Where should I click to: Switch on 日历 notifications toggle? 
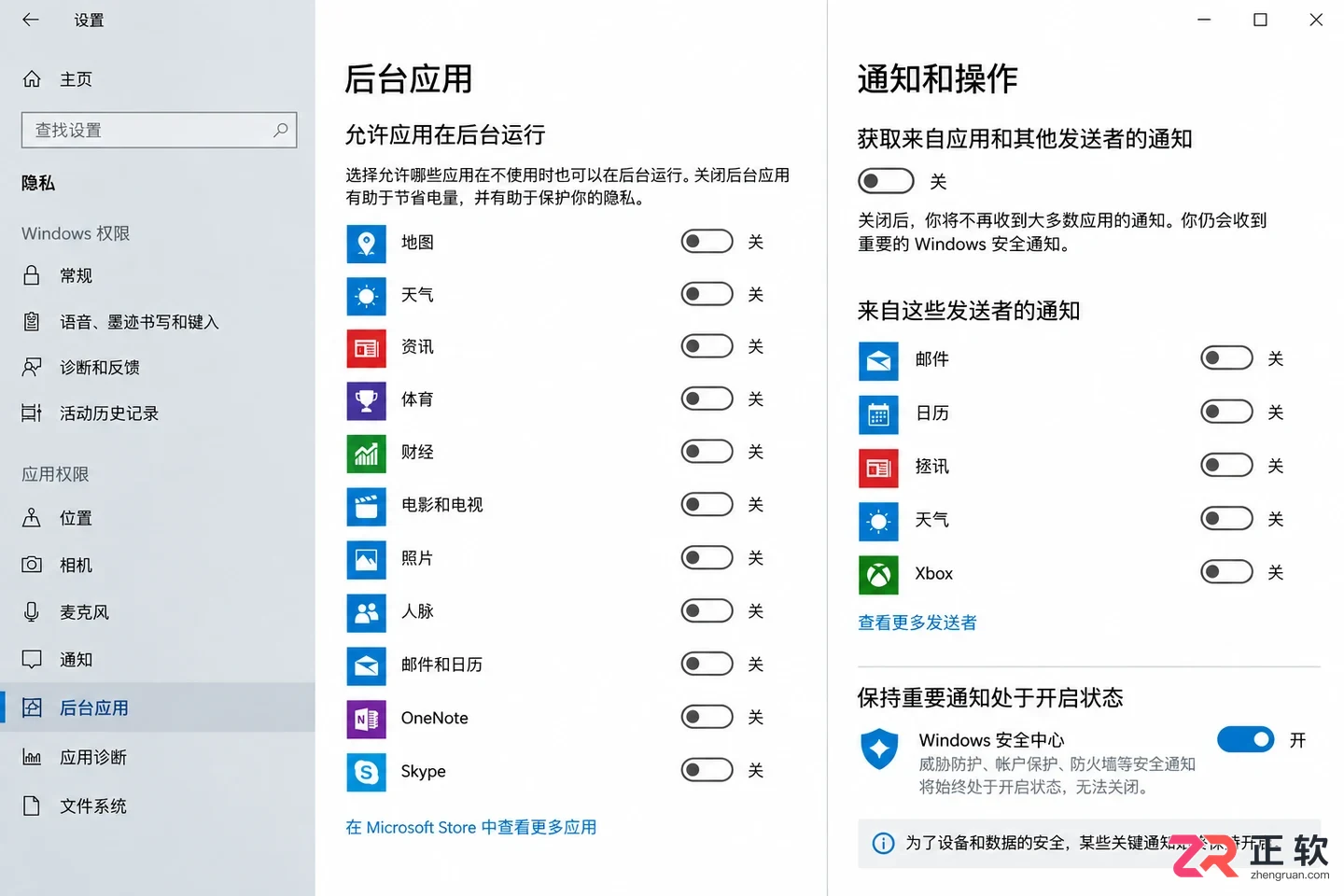pyautogui.click(x=1226, y=412)
